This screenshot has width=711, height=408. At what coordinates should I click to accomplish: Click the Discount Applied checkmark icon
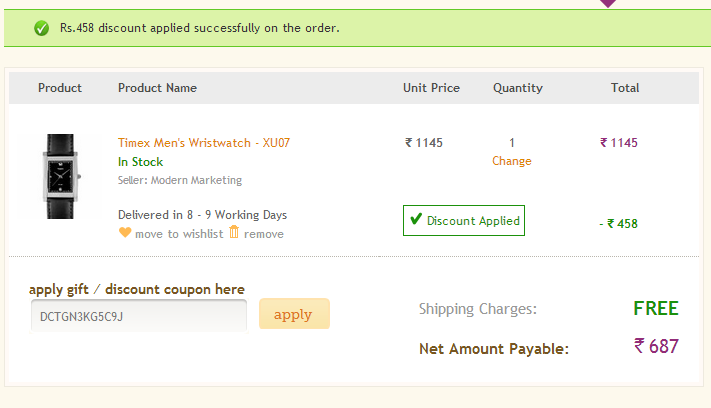[416, 219]
